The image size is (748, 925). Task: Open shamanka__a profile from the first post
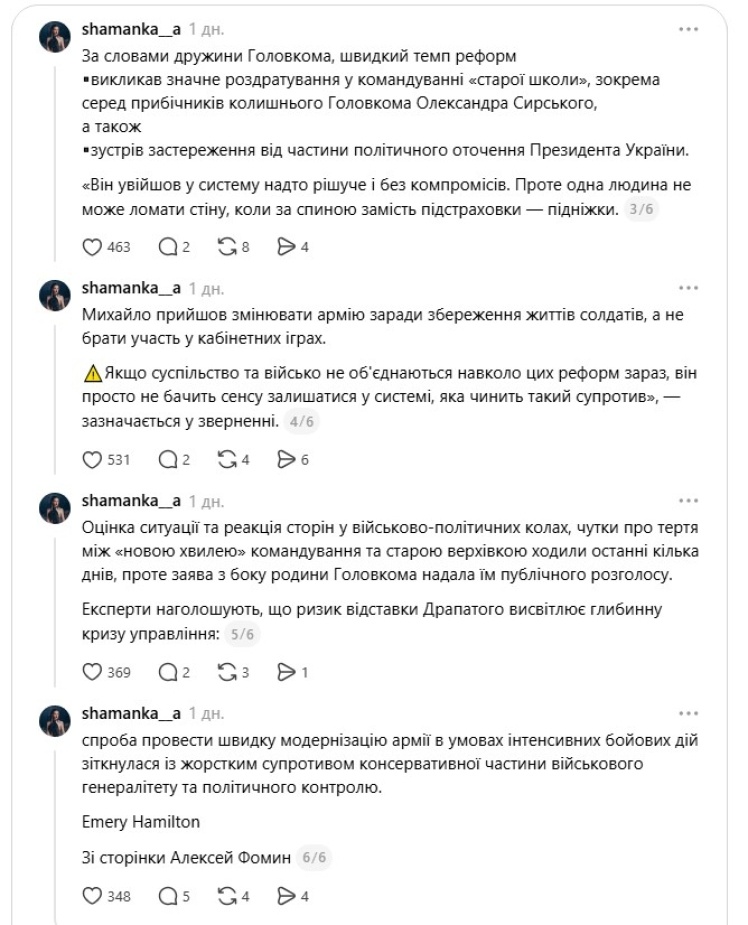[131, 29]
